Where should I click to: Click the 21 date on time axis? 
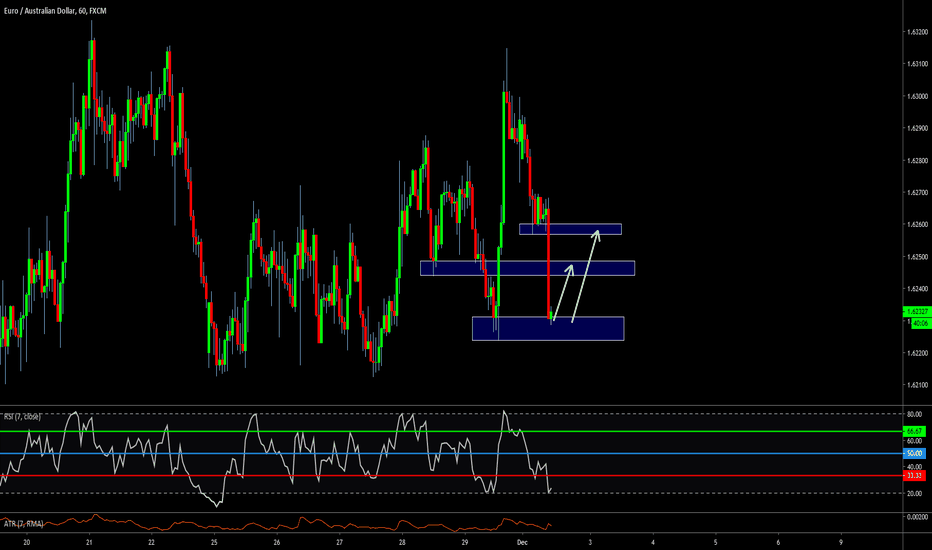click(x=89, y=542)
